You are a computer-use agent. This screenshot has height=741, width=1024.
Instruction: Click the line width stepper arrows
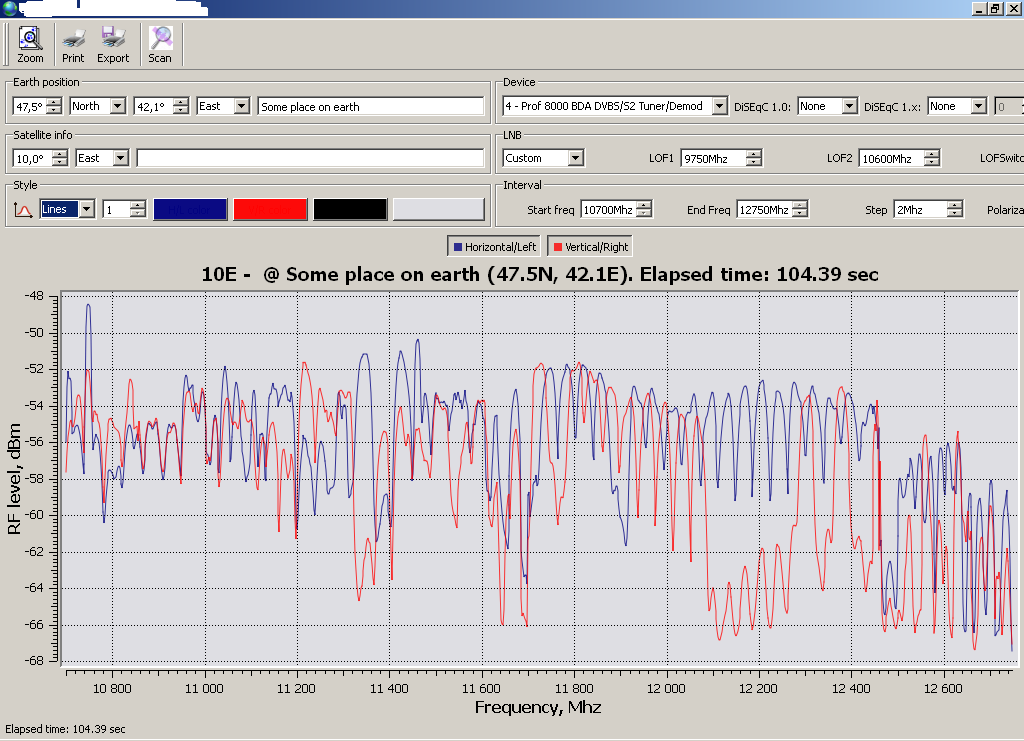pyautogui.click(x=138, y=210)
